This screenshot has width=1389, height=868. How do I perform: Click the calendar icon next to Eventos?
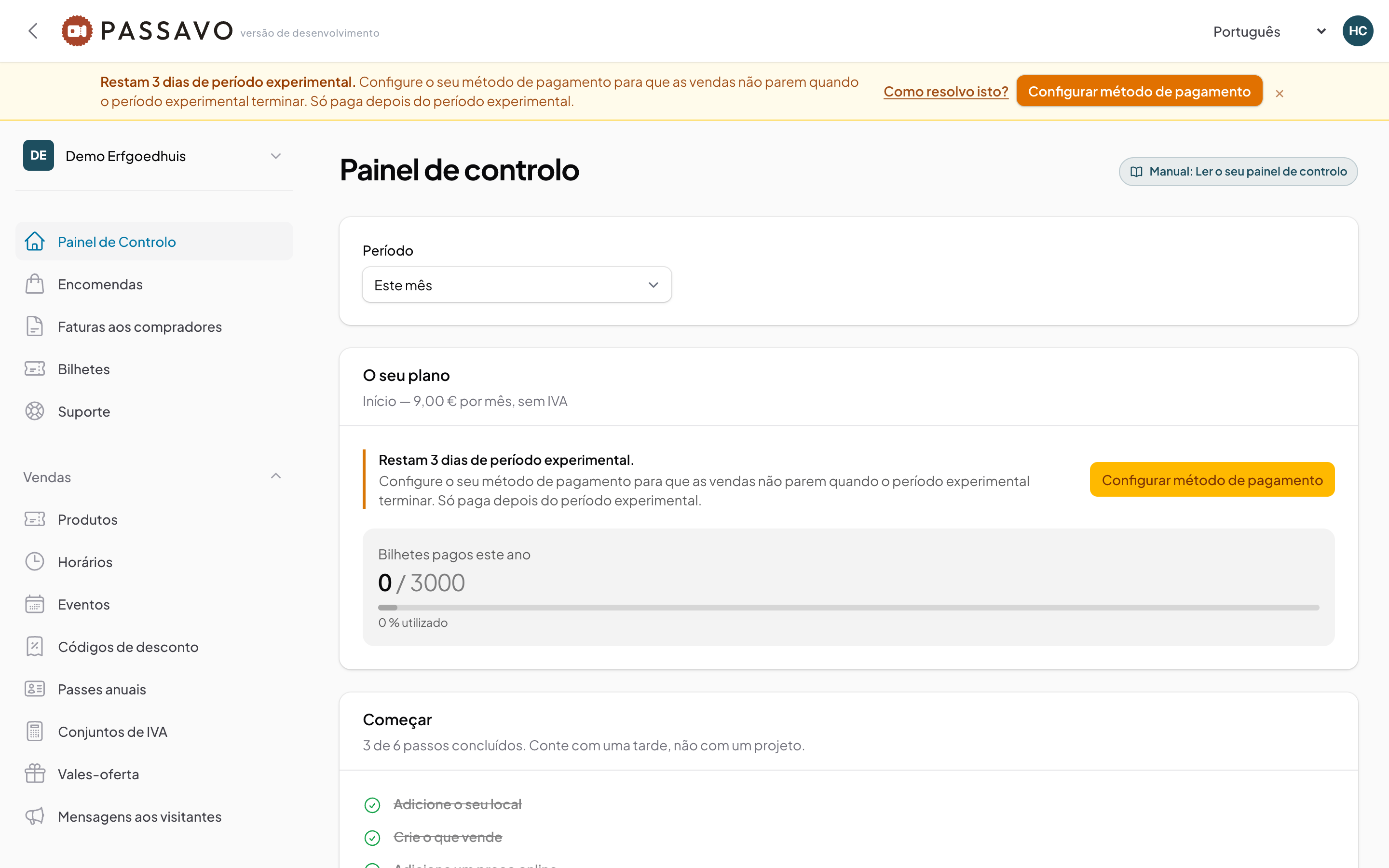coord(34,604)
